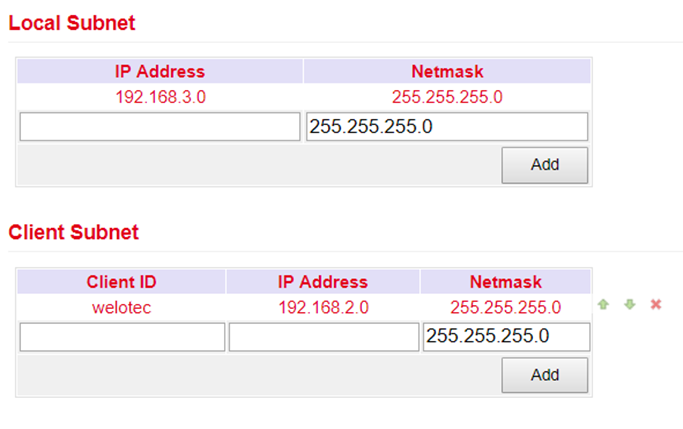Viewport: 683px width, 429px height.
Task: Click the Client Subnet Netmask column header
Action: click(505, 282)
